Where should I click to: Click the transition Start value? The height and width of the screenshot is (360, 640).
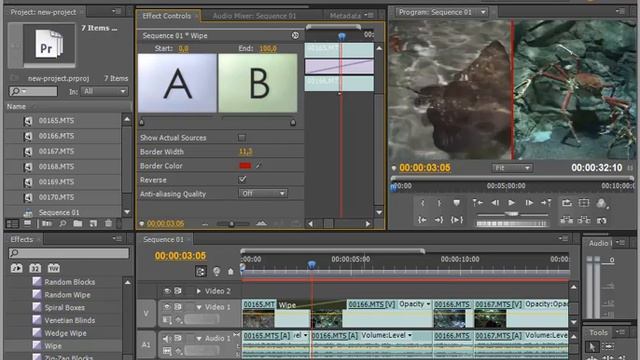point(183,48)
